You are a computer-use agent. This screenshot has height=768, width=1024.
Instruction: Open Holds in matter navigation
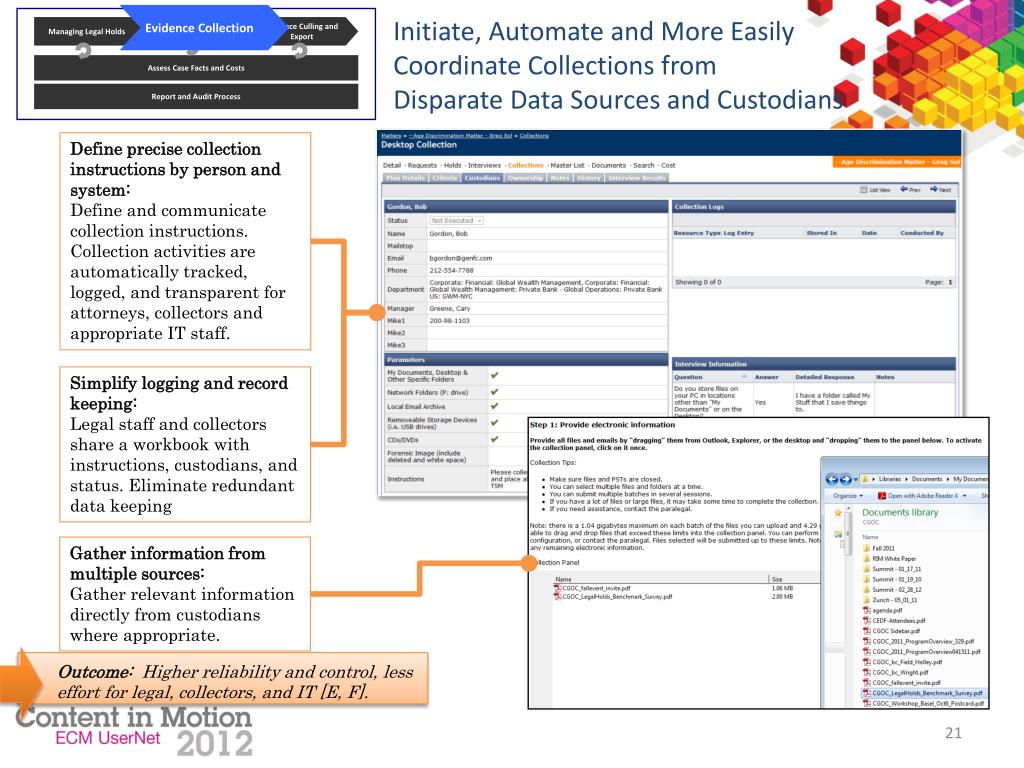click(x=453, y=165)
